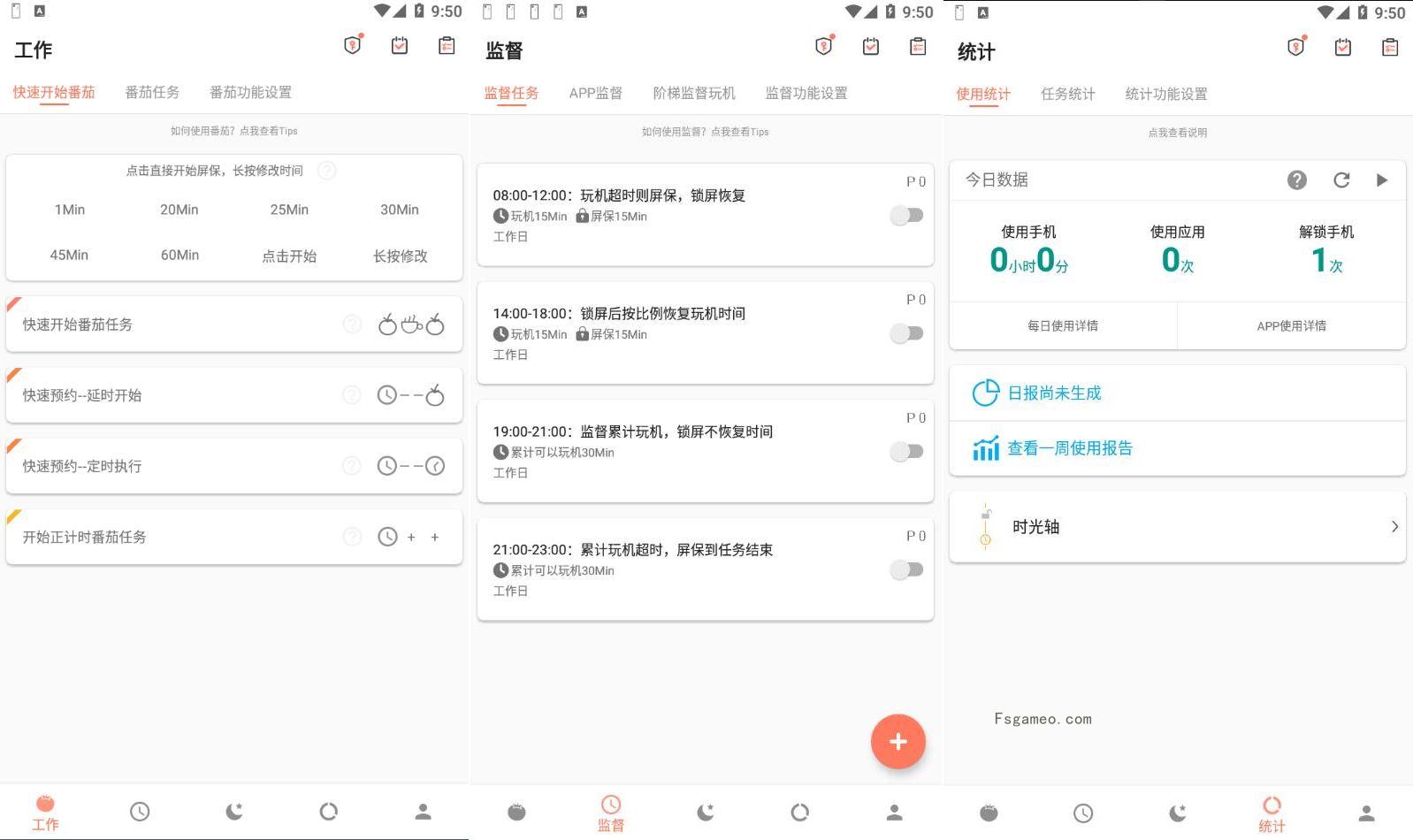The image size is (1413, 840).
Task: Enable the 14:00-18:00 supervision task switch
Action: click(906, 333)
